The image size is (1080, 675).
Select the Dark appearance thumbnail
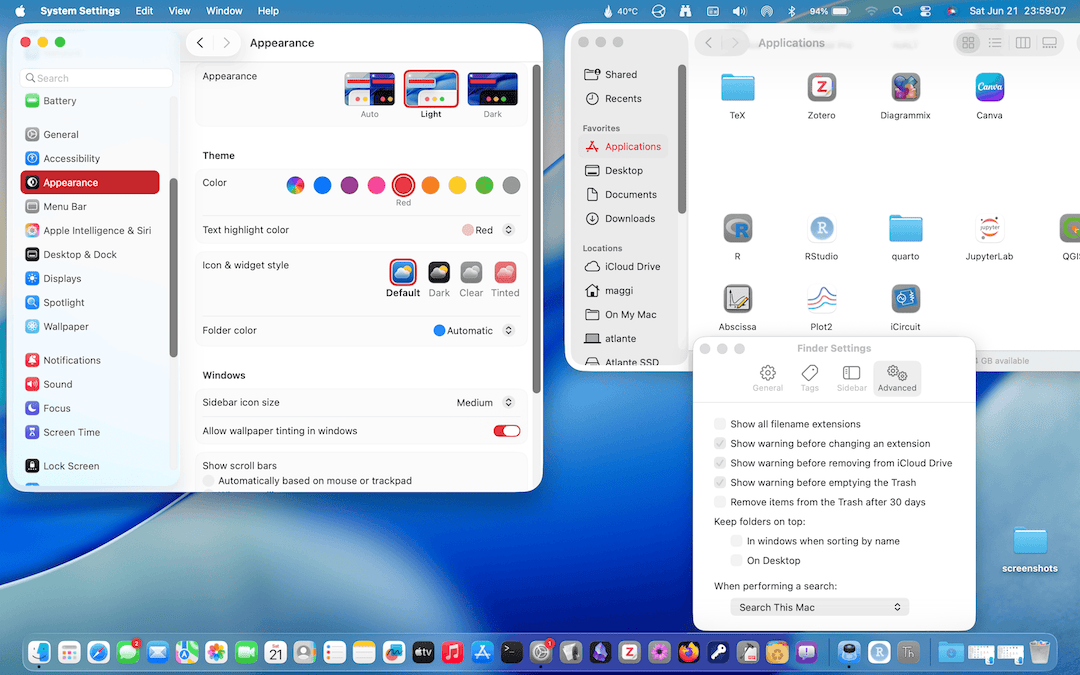[x=492, y=89]
